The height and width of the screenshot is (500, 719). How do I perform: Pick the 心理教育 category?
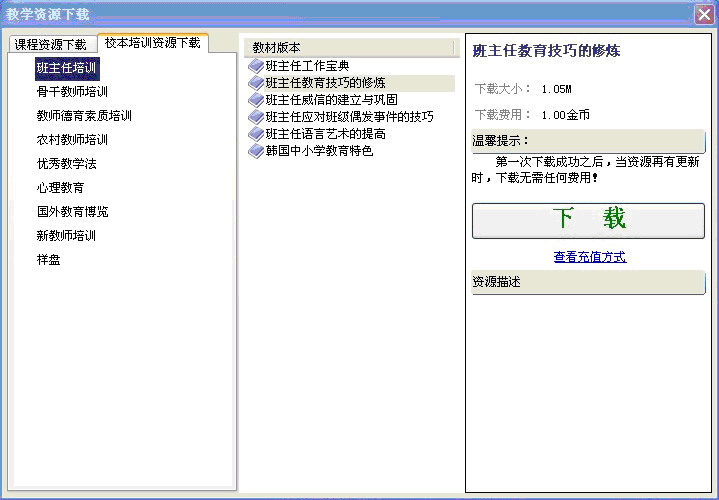pos(60,188)
